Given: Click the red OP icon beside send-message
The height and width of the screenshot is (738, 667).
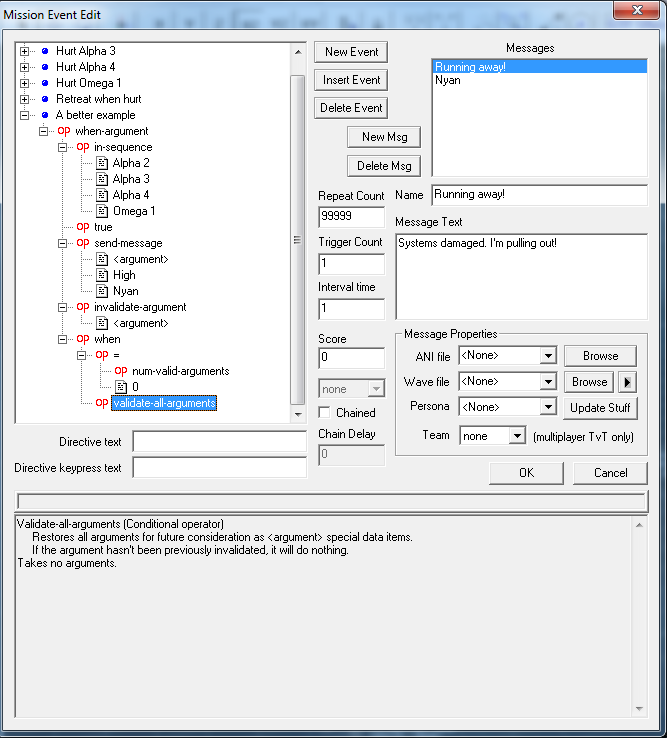Looking at the screenshot, I should coord(83,243).
